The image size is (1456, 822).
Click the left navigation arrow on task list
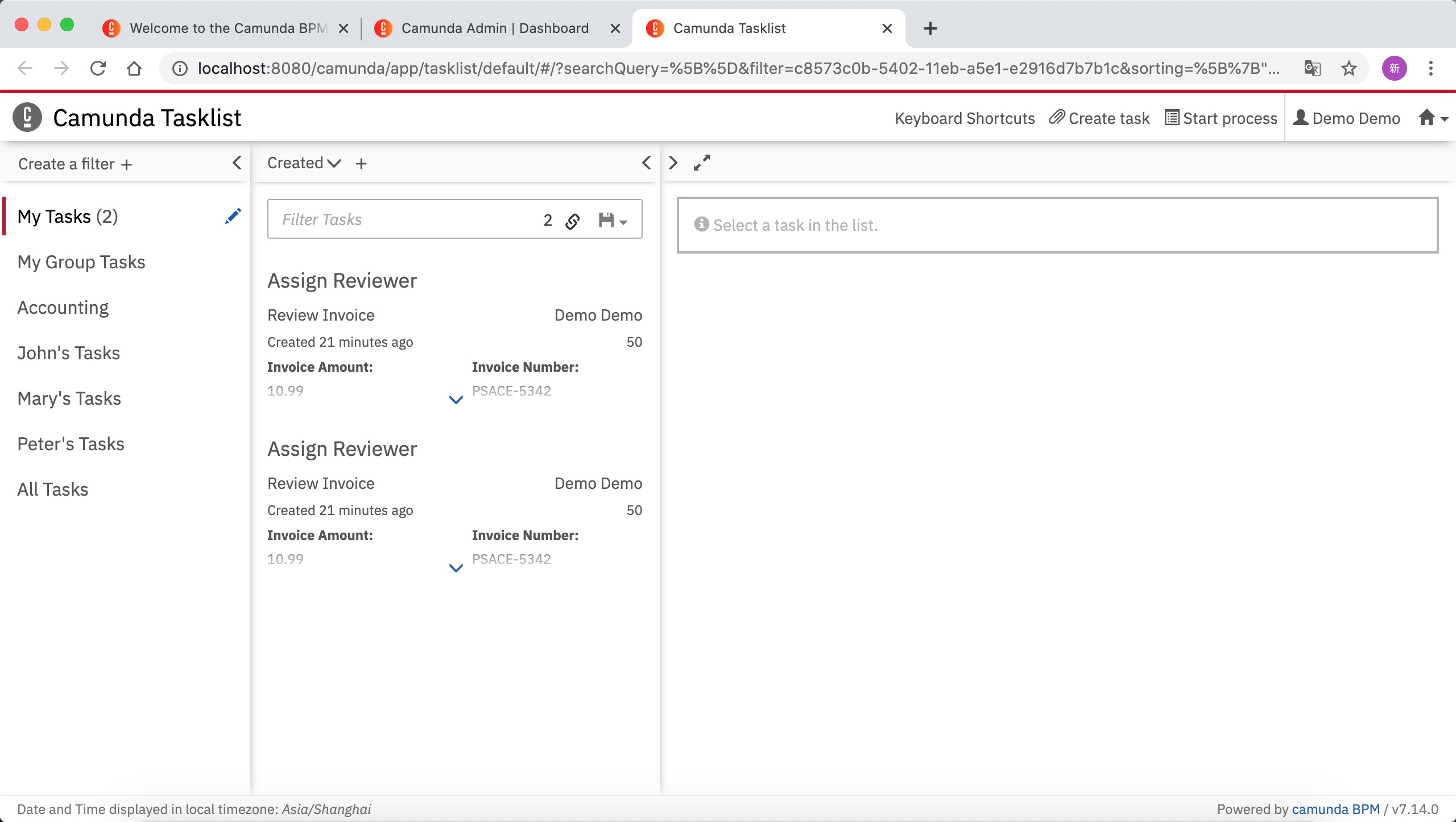pos(647,162)
